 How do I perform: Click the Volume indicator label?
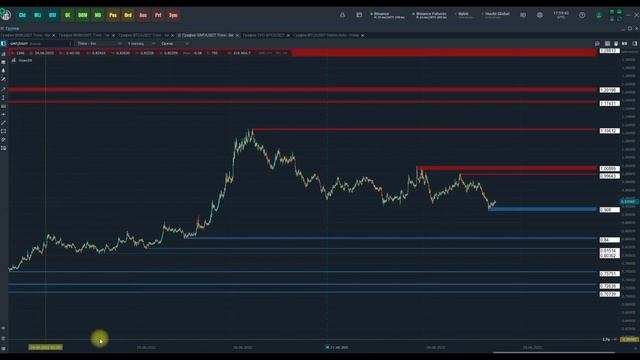(25, 60)
